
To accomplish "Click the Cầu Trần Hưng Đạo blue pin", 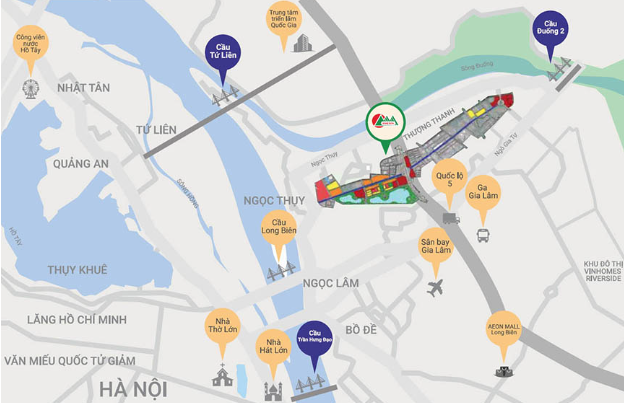I will point(315,343).
